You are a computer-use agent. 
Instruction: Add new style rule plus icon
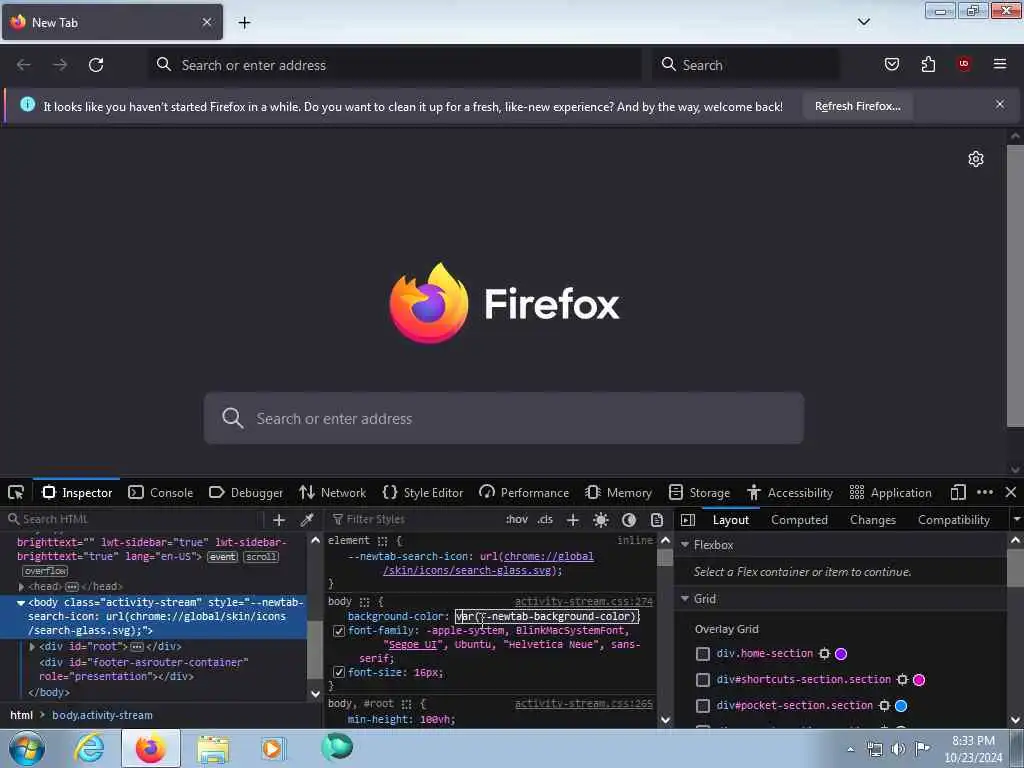[x=573, y=520]
